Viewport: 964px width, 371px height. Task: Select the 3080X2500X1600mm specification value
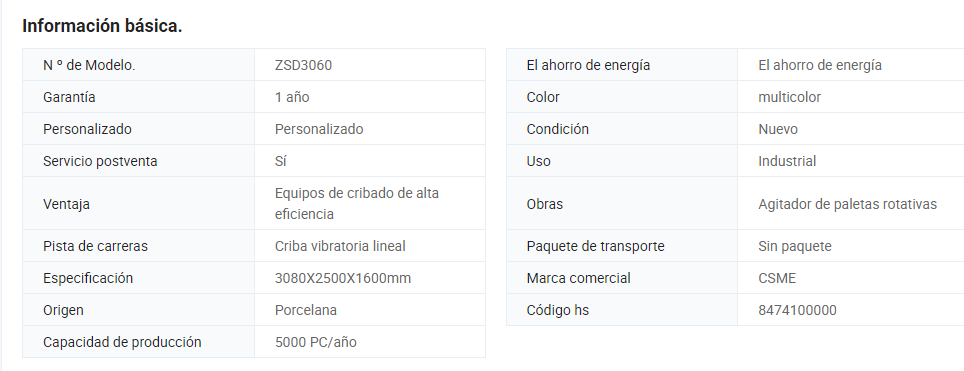coord(343,278)
